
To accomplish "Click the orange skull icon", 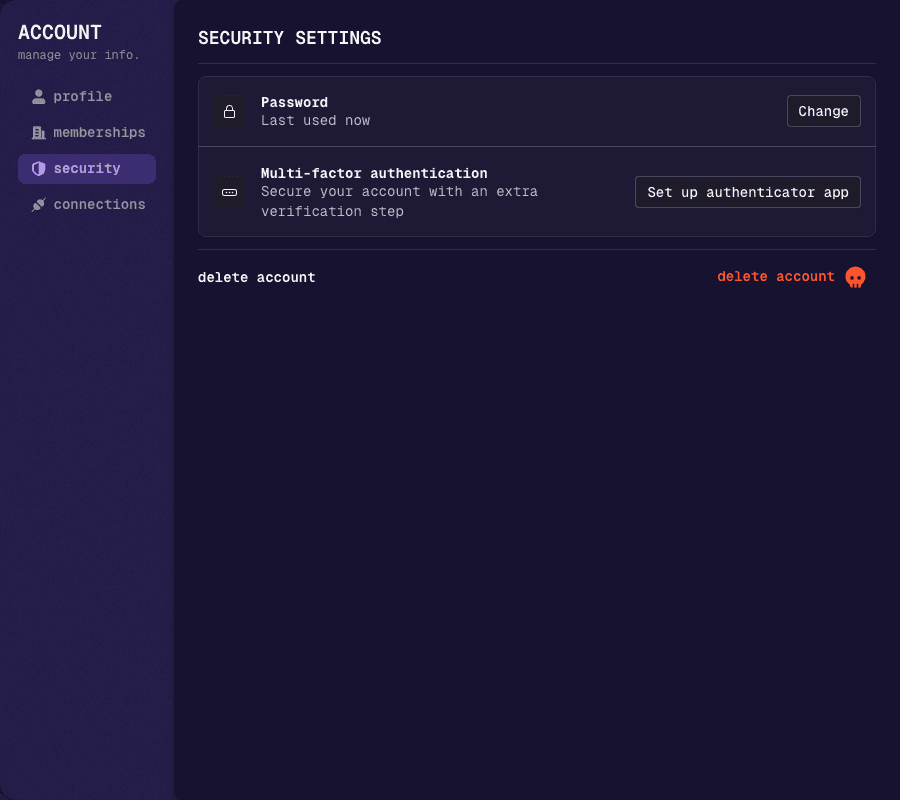I will pos(855,277).
